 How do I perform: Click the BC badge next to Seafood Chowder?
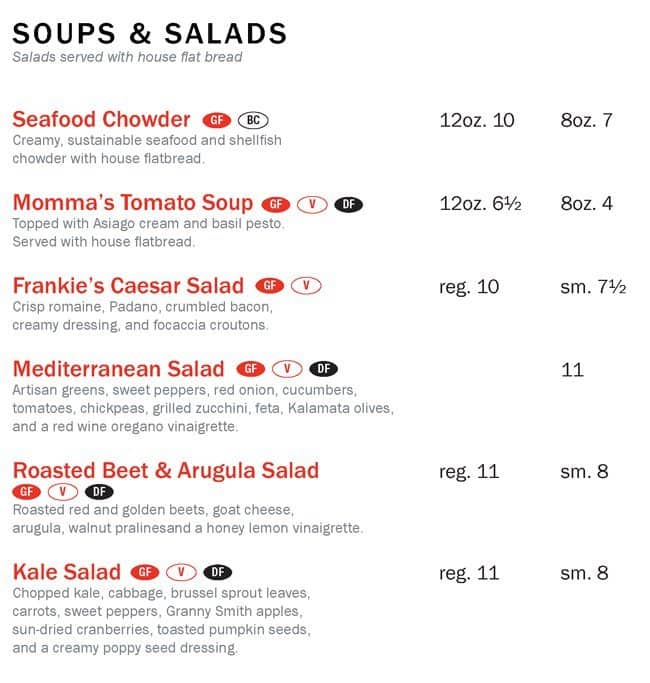click(x=253, y=121)
